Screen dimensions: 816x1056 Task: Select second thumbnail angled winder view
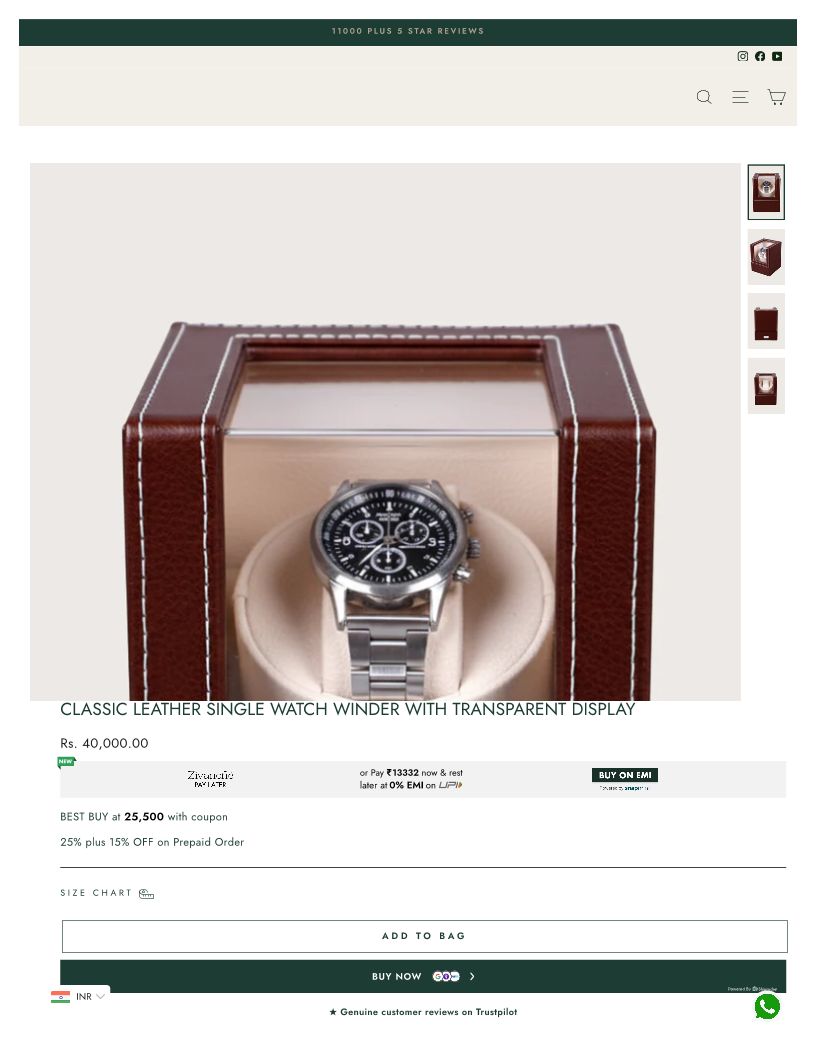pos(766,257)
